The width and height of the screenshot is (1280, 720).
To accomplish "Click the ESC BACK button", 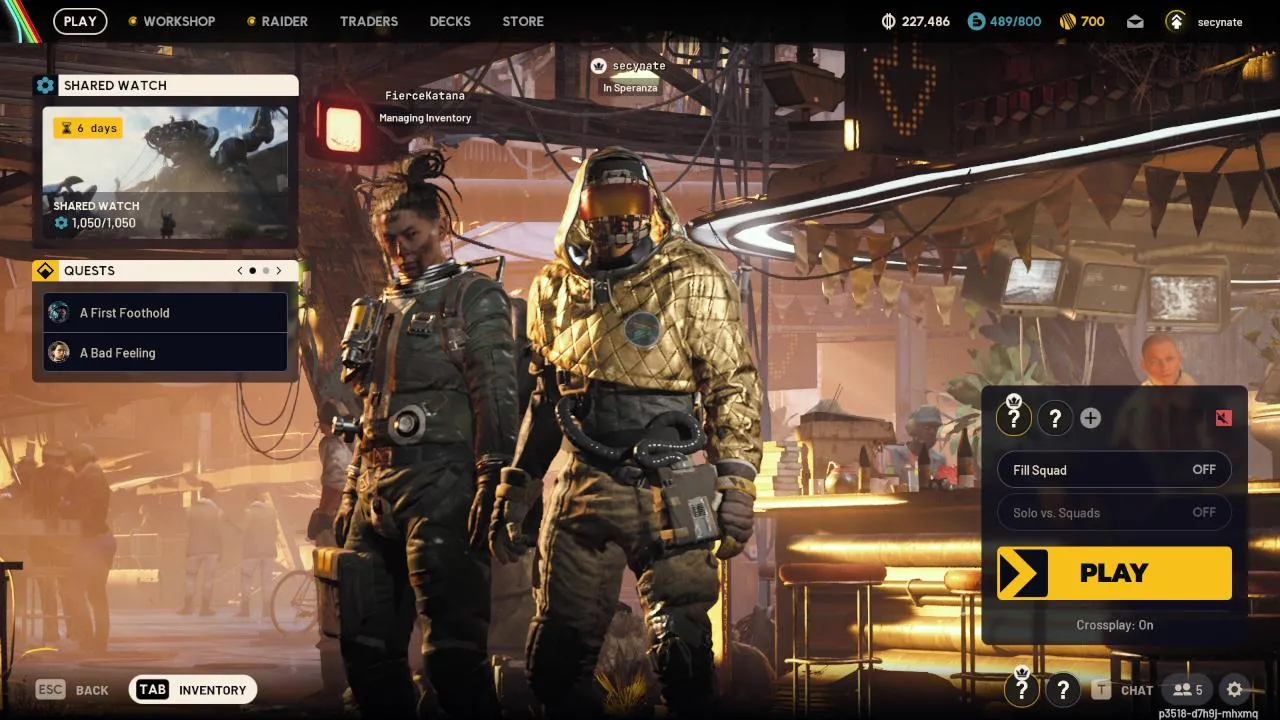I will pos(72,690).
